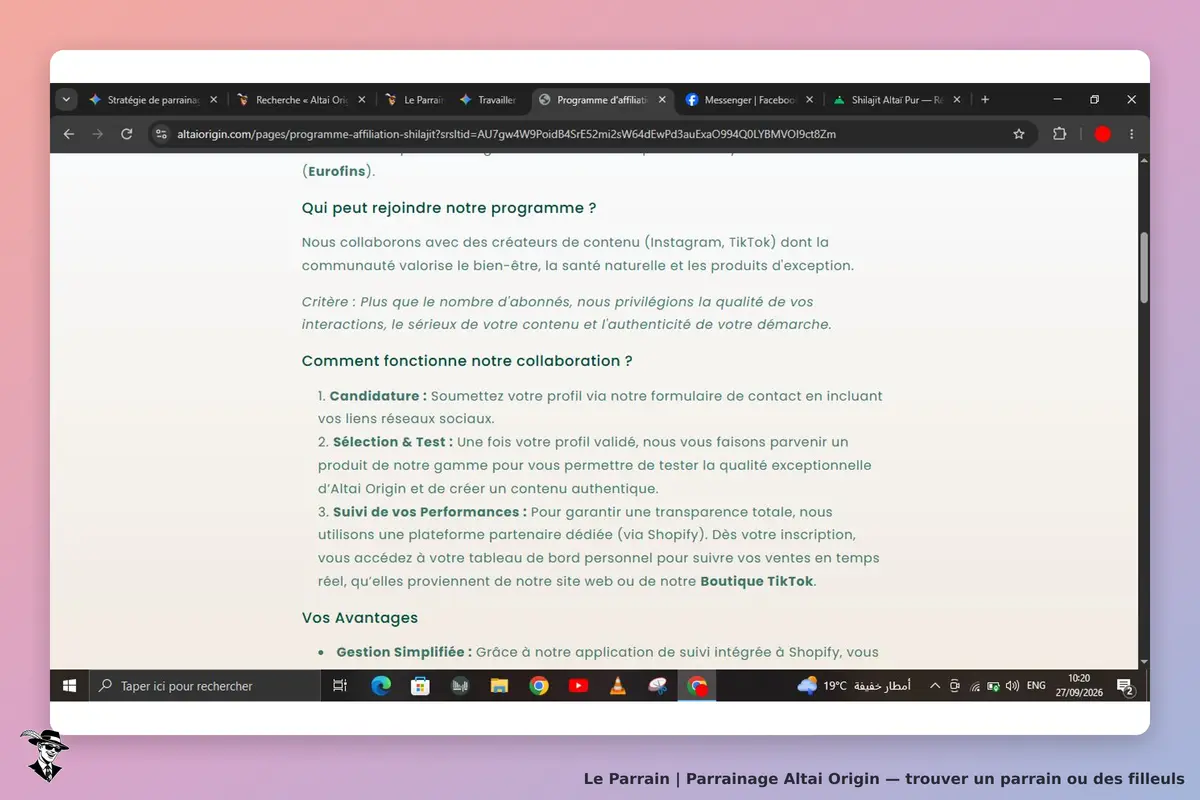Reload the current page
This screenshot has height=800, width=1200.
tap(127, 134)
